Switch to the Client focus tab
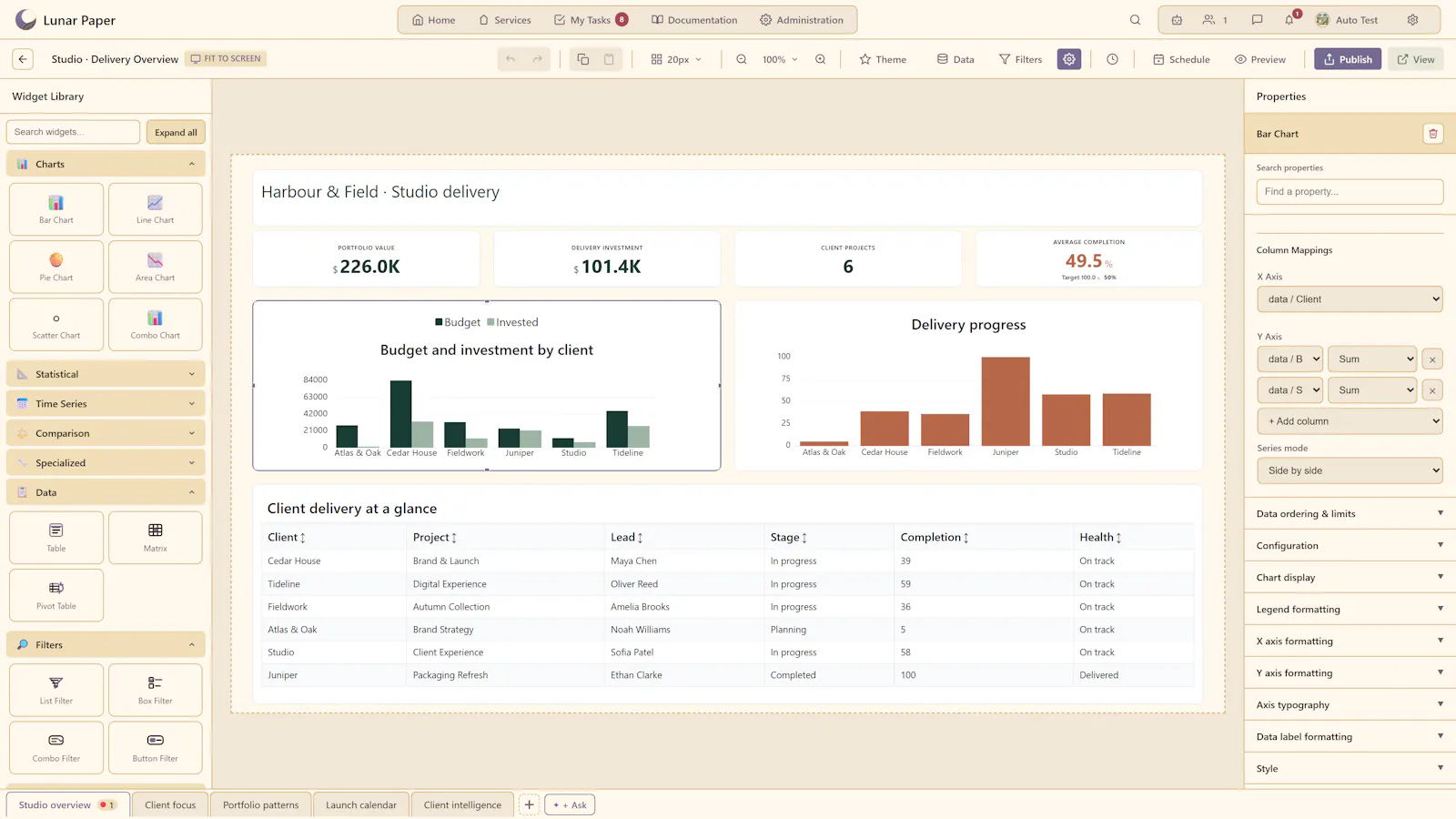The height and width of the screenshot is (819, 1456). (x=170, y=804)
